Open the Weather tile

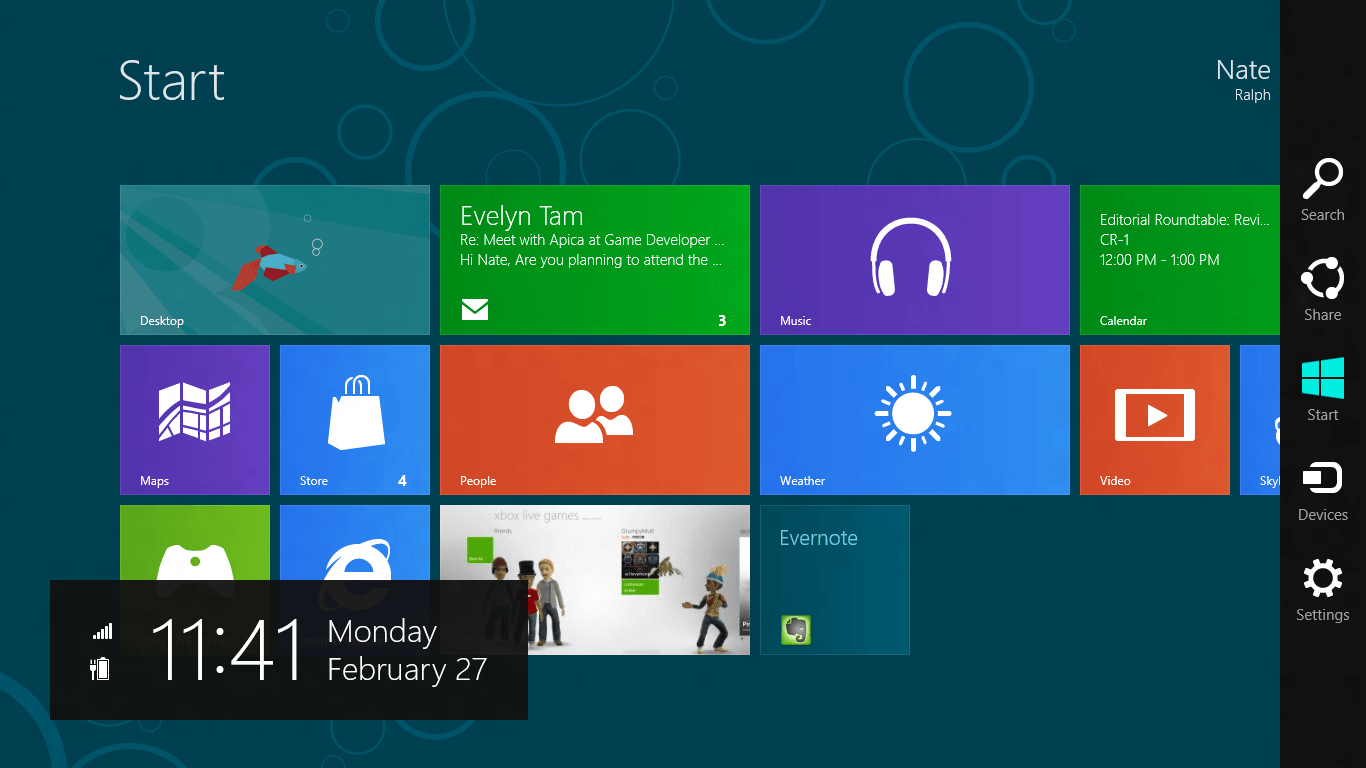point(914,420)
